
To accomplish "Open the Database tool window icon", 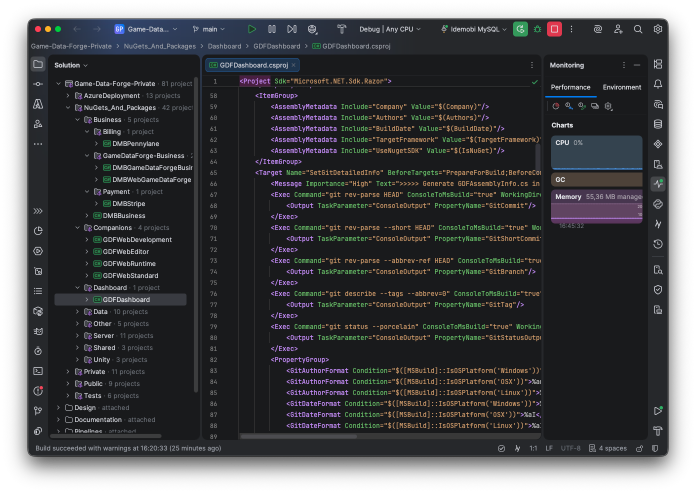I will coord(658,124).
